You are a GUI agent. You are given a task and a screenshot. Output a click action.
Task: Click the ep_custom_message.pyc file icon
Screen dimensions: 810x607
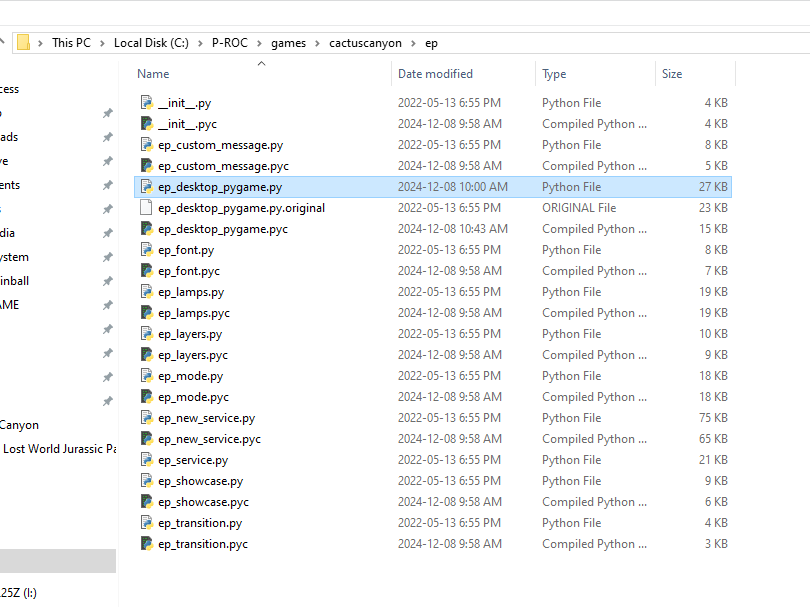coord(147,166)
